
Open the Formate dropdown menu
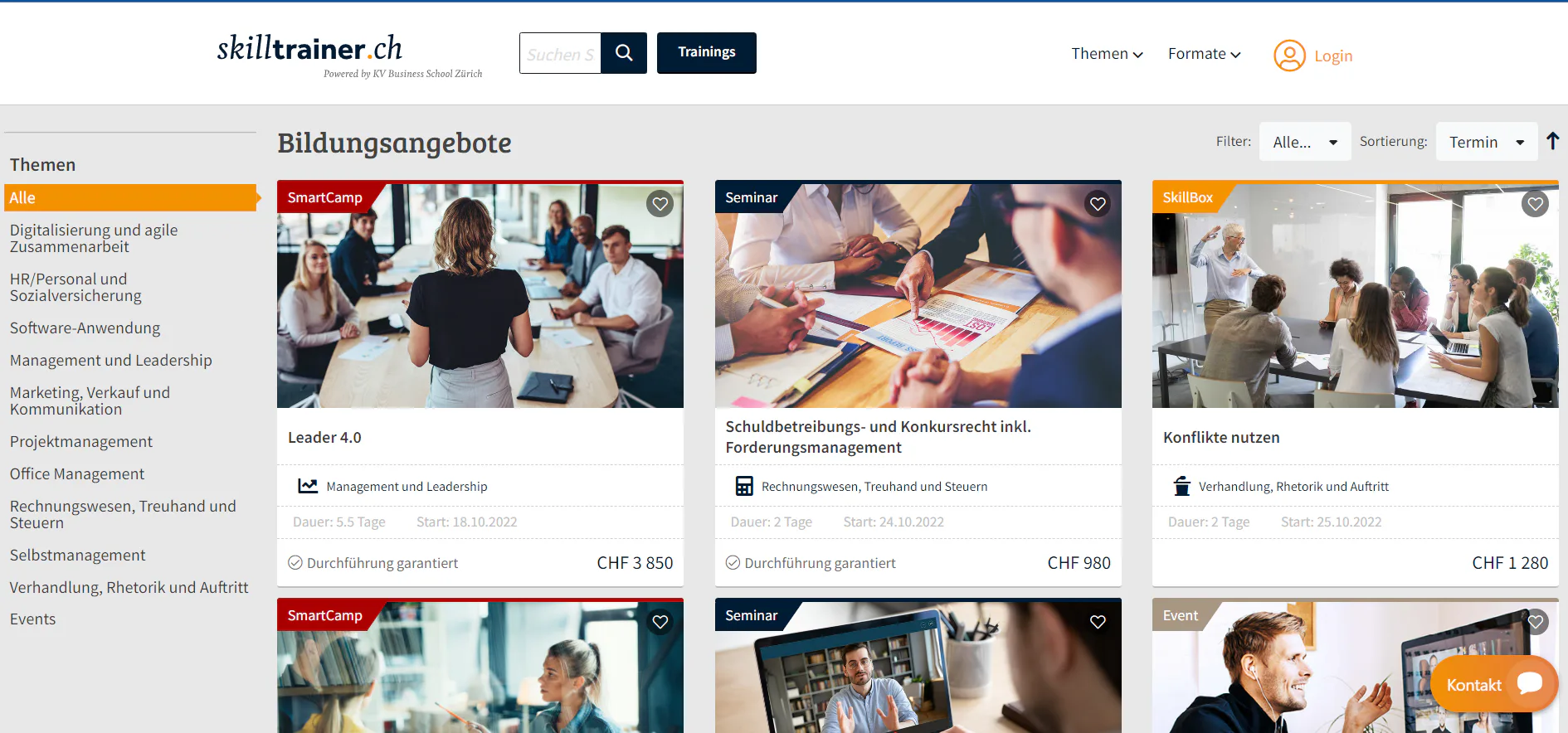coord(1204,54)
